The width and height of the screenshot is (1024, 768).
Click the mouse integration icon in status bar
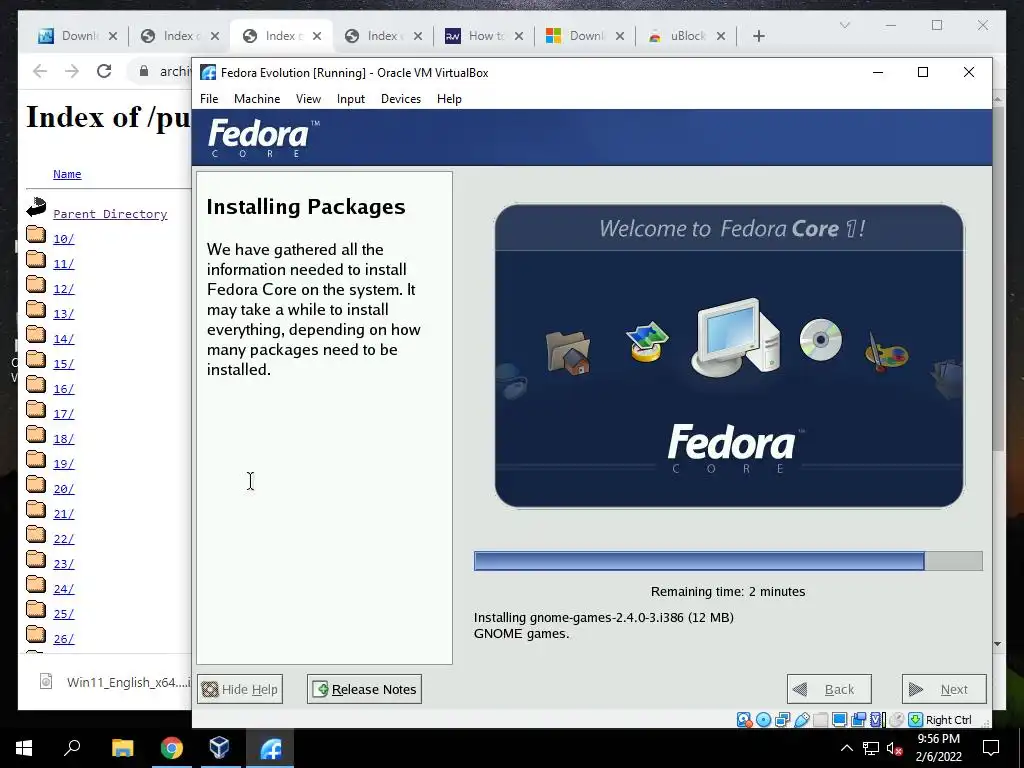897,720
